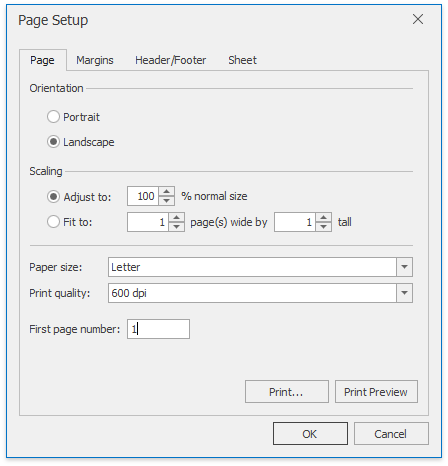
Task: Confirm with the OK button
Action: pos(310,434)
